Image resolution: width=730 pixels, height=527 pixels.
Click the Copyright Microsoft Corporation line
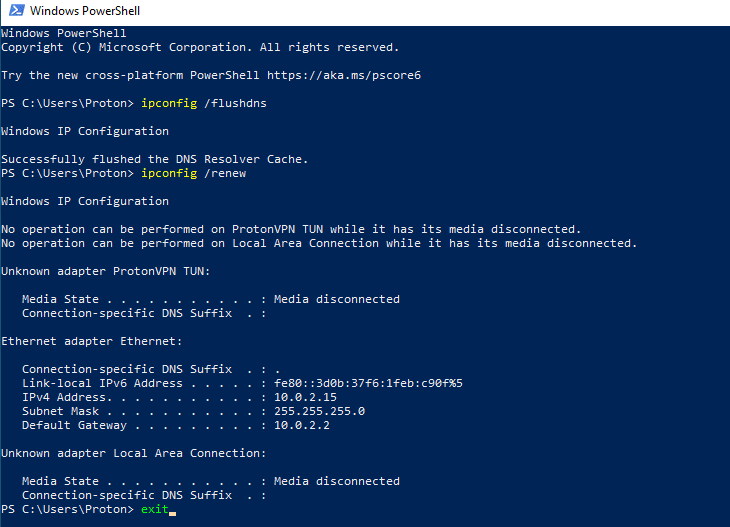point(200,47)
